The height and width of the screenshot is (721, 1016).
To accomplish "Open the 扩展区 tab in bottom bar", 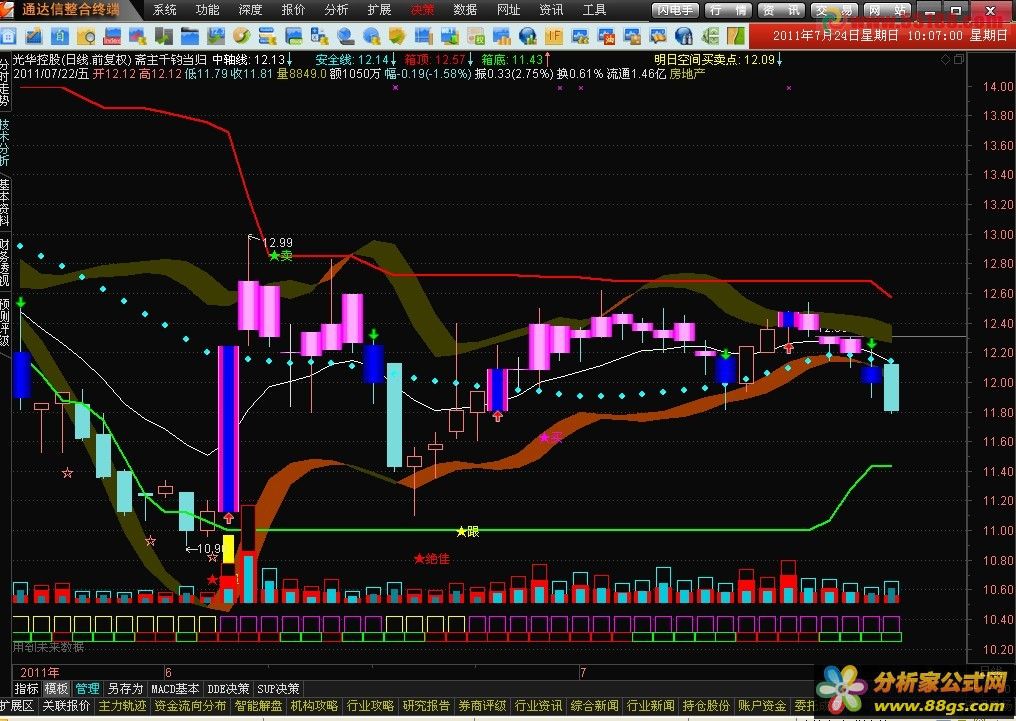I will click(x=17, y=705).
